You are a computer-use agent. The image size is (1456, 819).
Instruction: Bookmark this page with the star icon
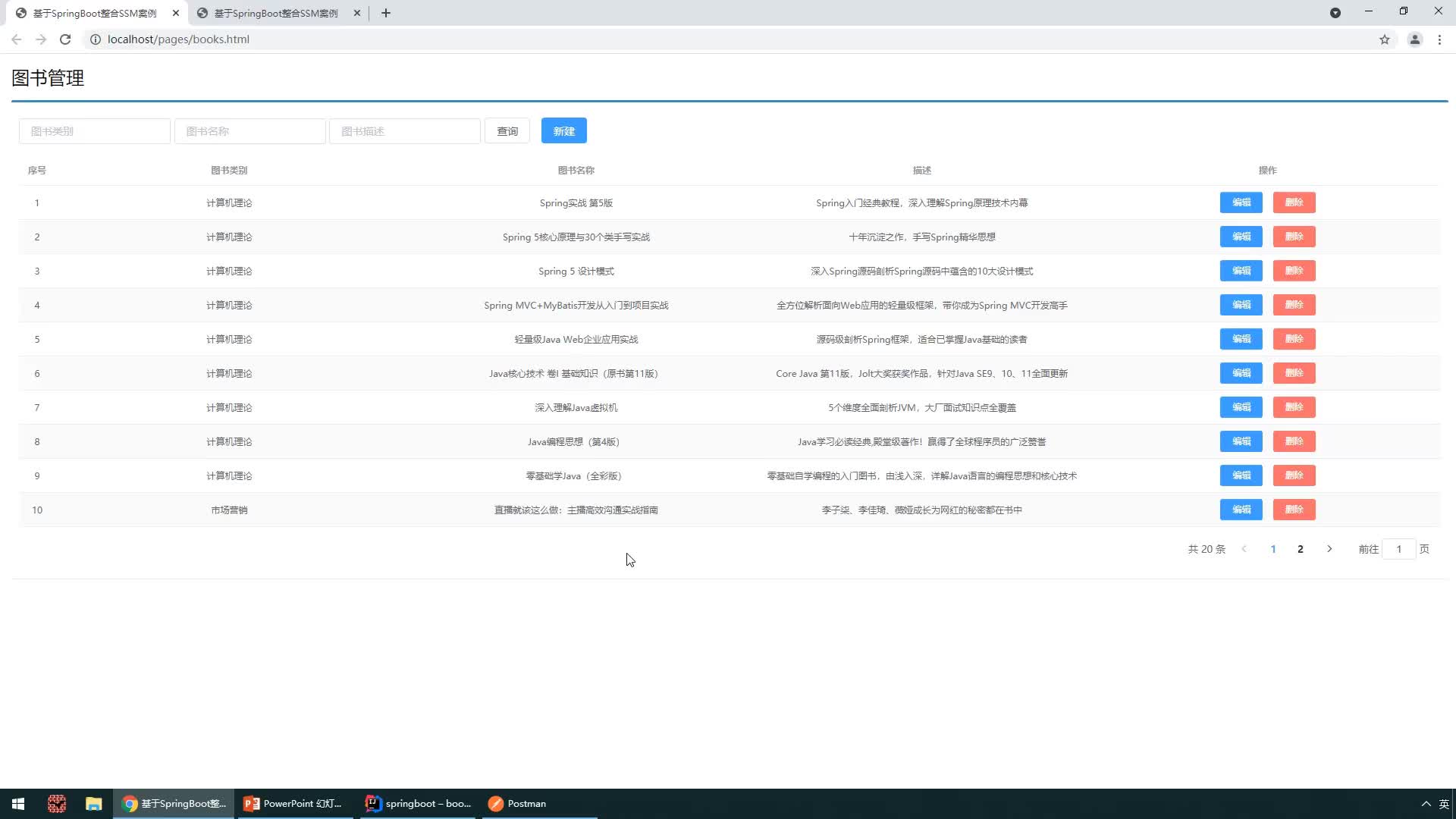[1385, 39]
